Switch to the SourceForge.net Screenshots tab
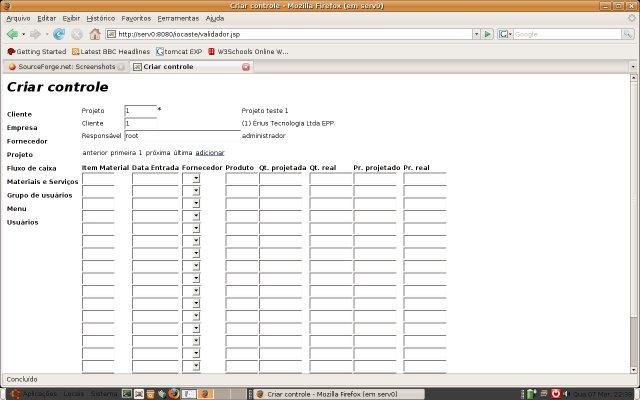The width and height of the screenshot is (640, 400). click(66, 67)
